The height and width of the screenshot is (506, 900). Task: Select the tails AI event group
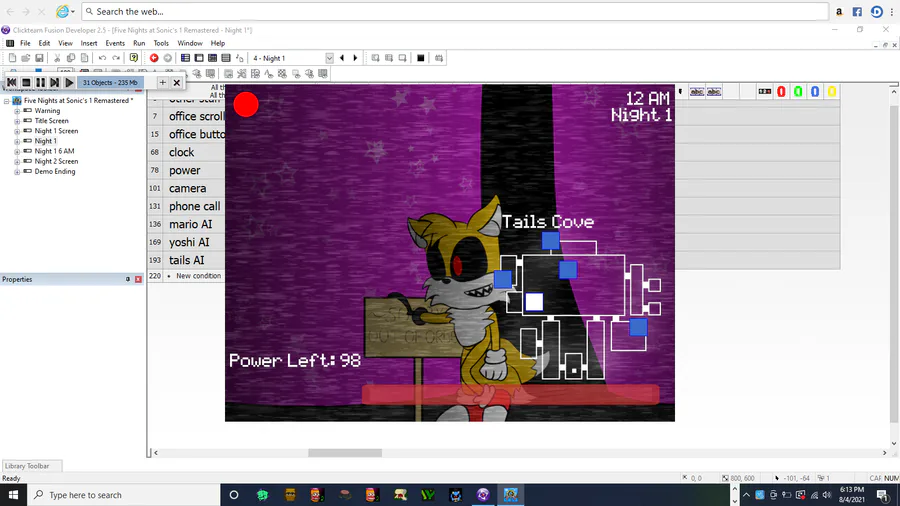point(187,260)
